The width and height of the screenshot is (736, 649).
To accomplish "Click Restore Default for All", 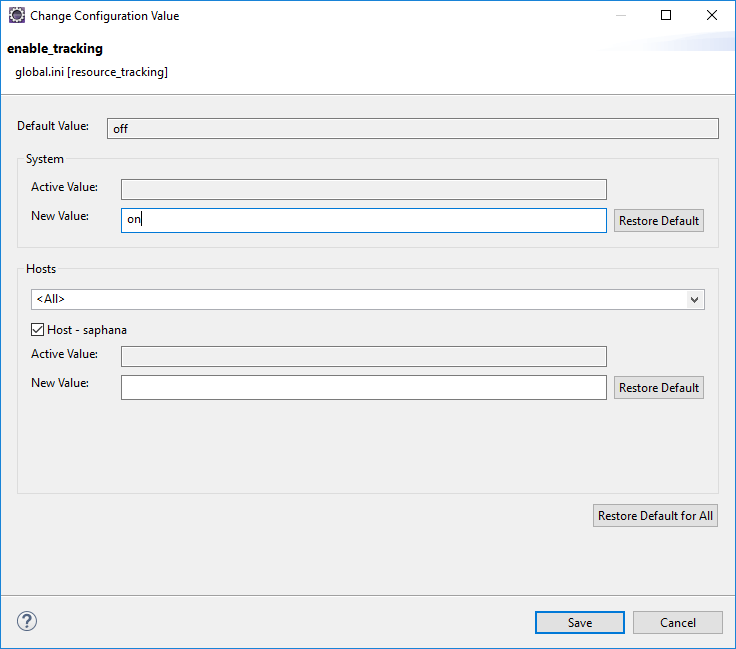I will tap(655, 516).
